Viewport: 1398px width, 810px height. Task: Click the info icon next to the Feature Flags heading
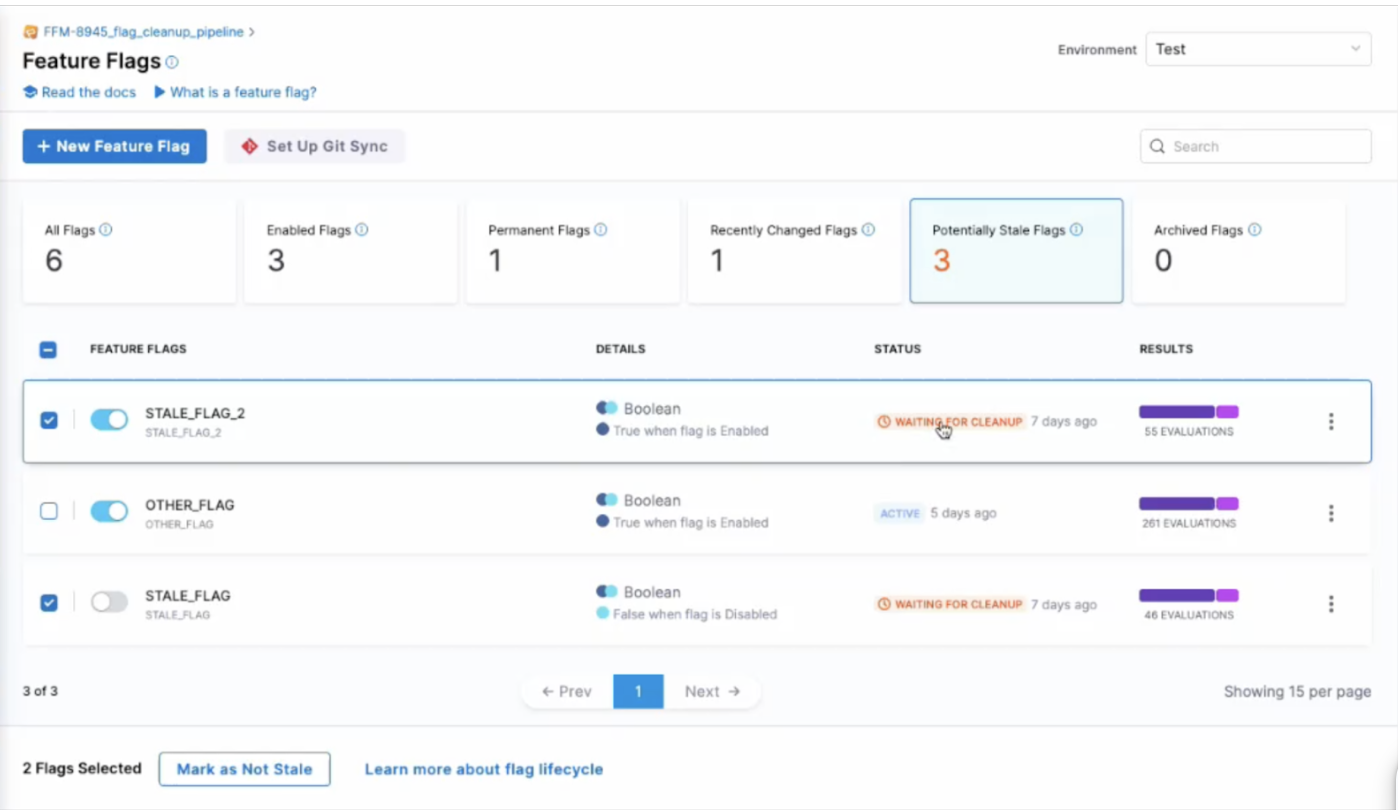pos(174,62)
